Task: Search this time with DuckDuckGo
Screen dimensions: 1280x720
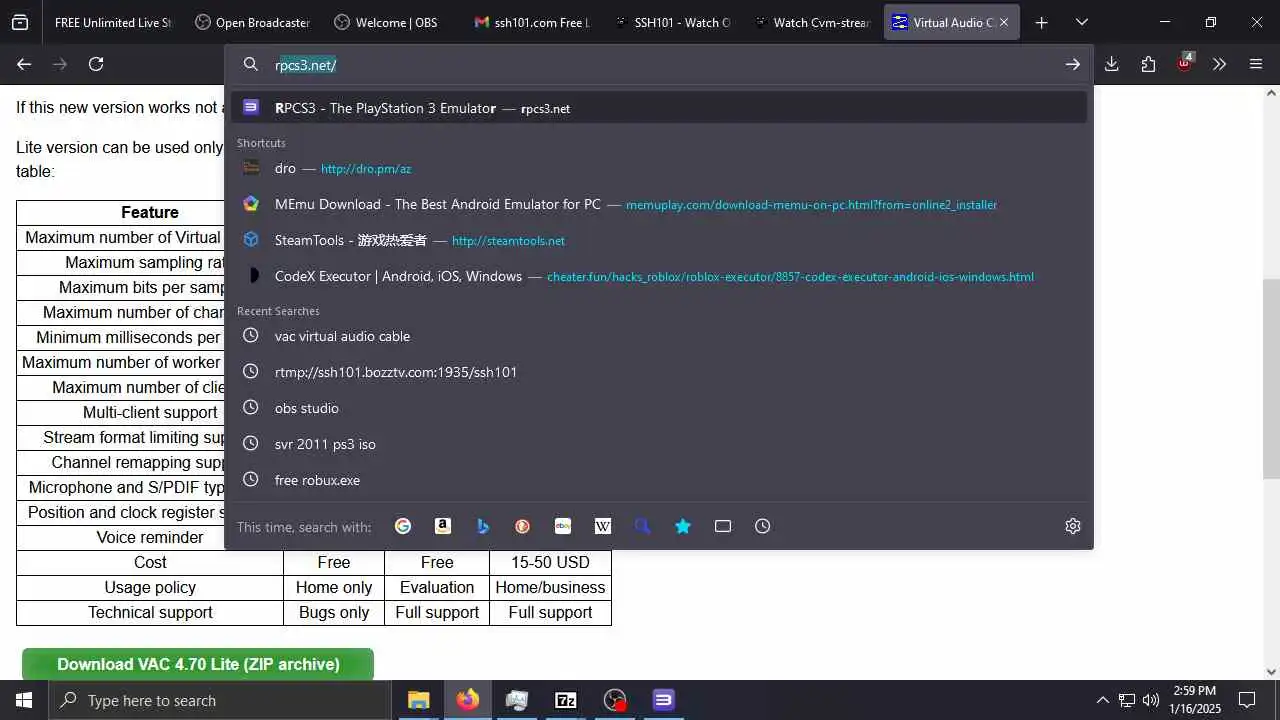Action: pyautogui.click(x=523, y=526)
